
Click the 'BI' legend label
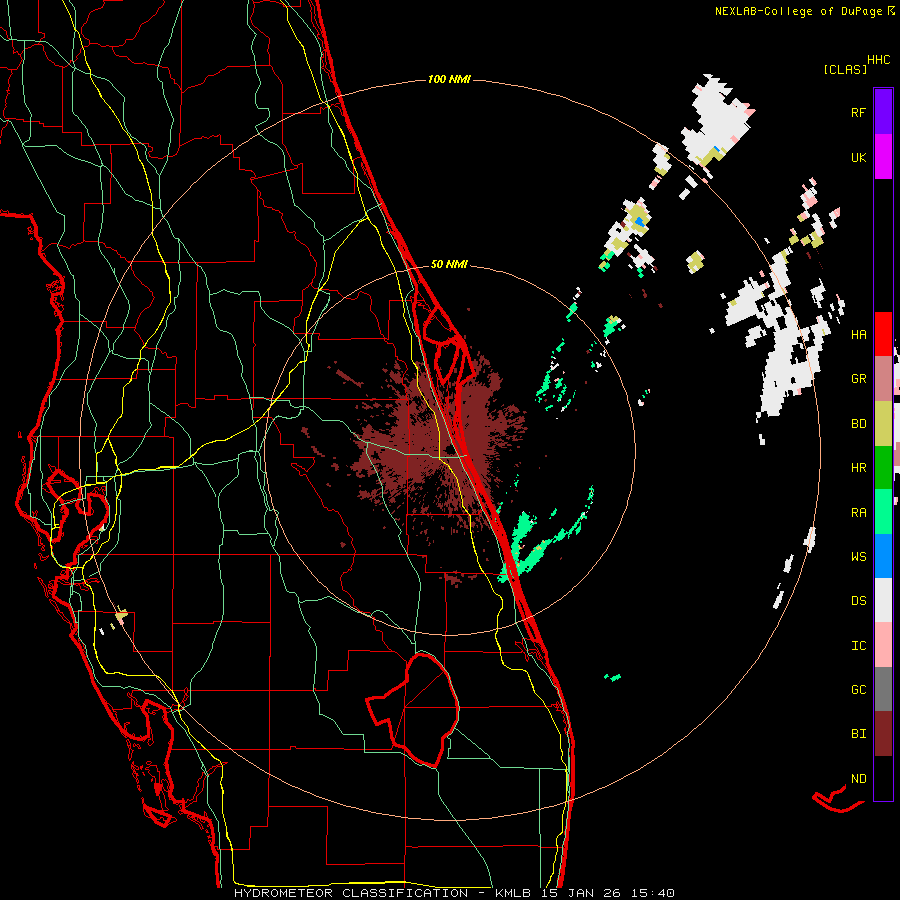coord(858,734)
